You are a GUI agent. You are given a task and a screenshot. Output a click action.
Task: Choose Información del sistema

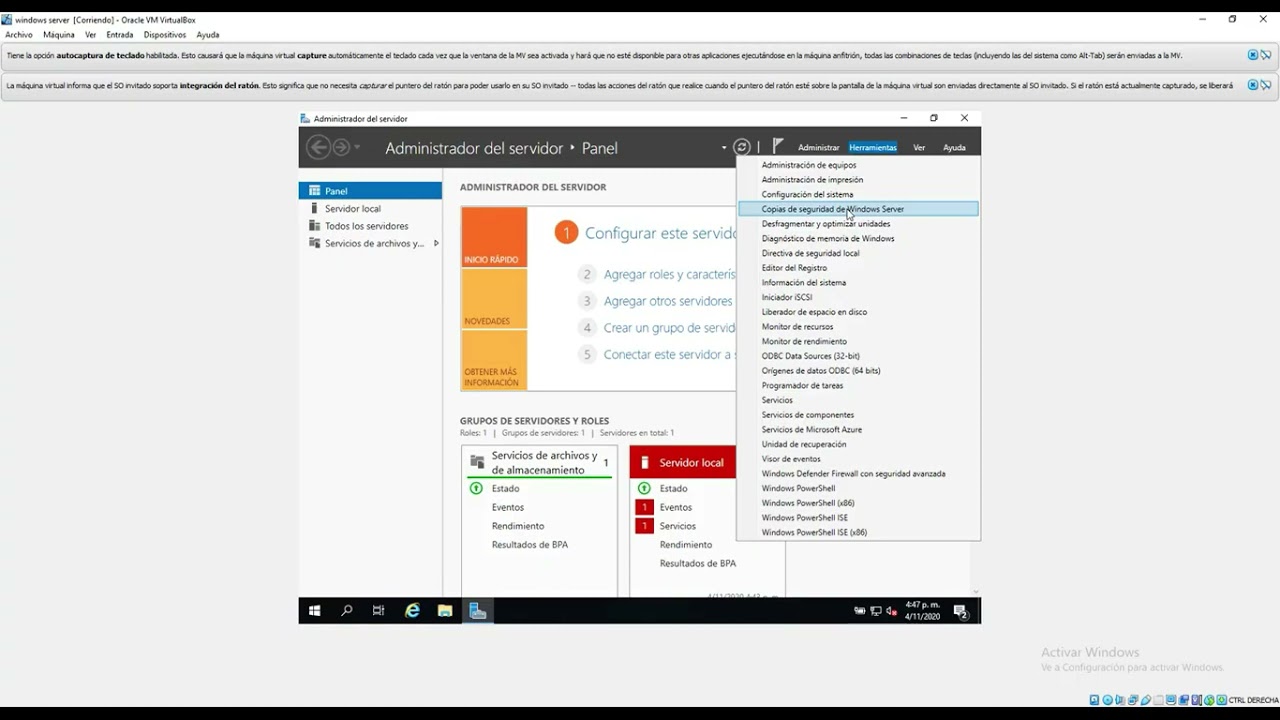[803, 282]
